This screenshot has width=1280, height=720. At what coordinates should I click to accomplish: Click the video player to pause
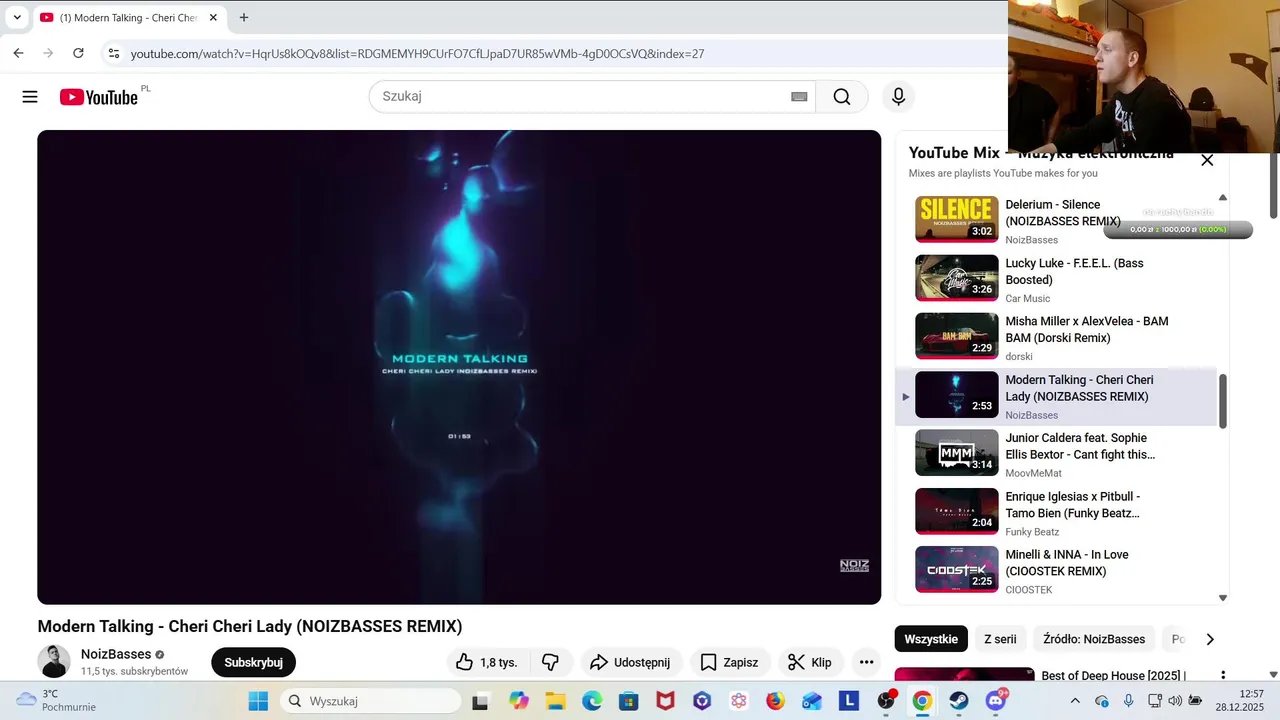click(x=459, y=367)
